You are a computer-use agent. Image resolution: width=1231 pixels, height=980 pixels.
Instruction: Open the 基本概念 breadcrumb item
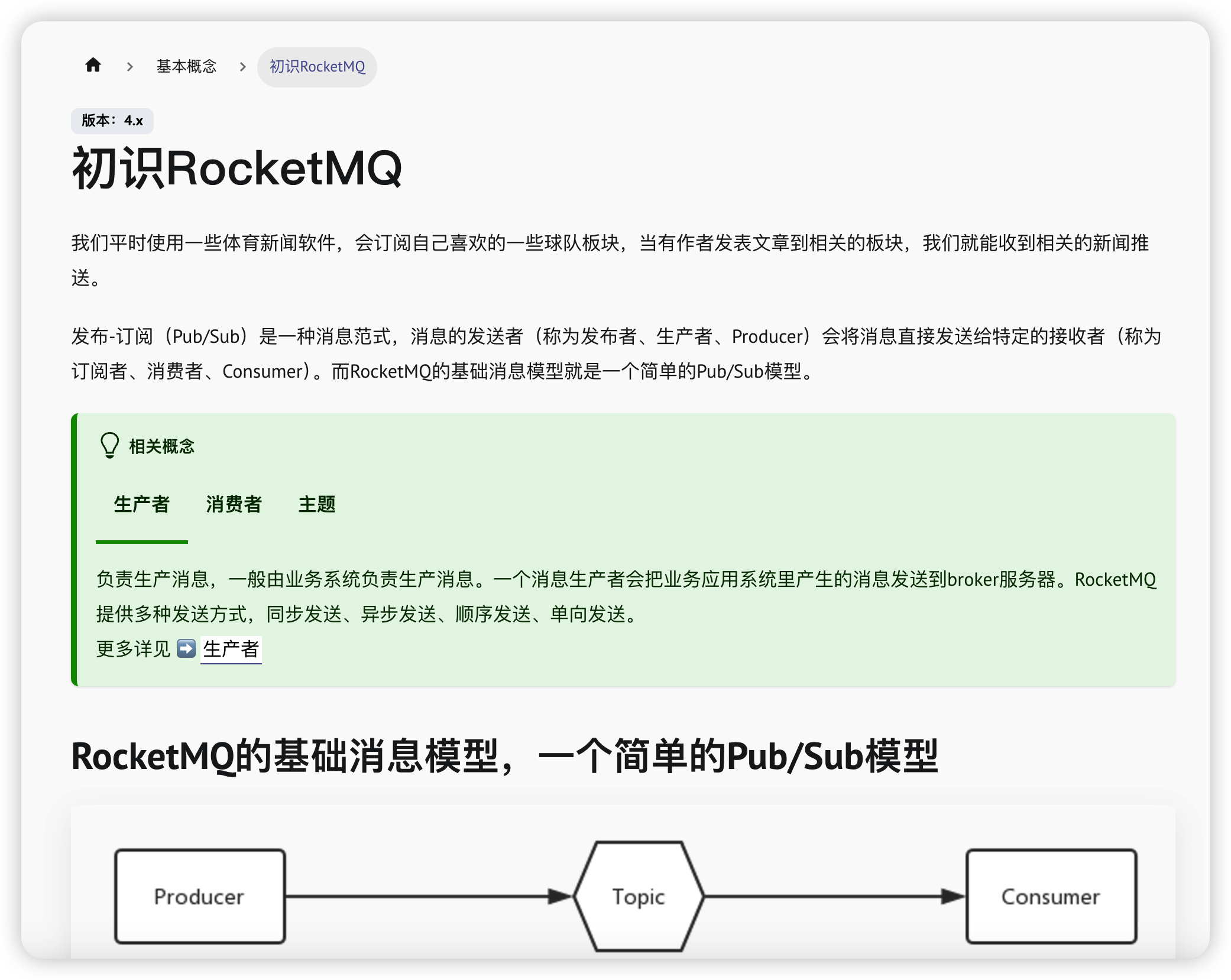(x=186, y=66)
